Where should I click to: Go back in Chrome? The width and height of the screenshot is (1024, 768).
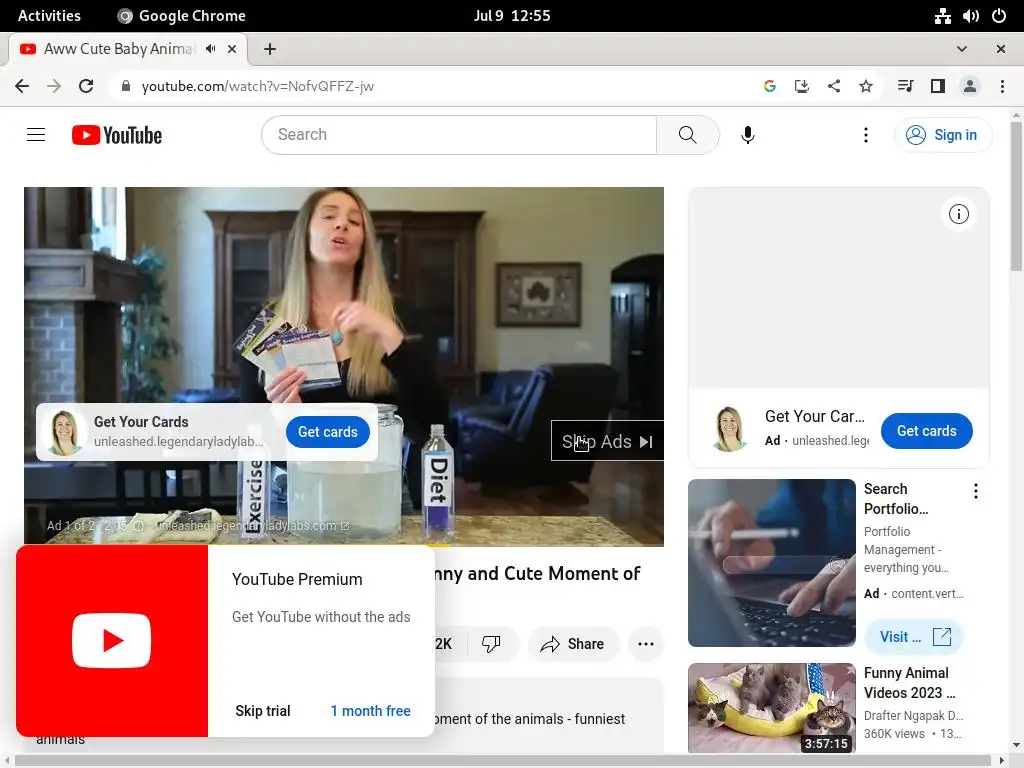(x=22, y=86)
